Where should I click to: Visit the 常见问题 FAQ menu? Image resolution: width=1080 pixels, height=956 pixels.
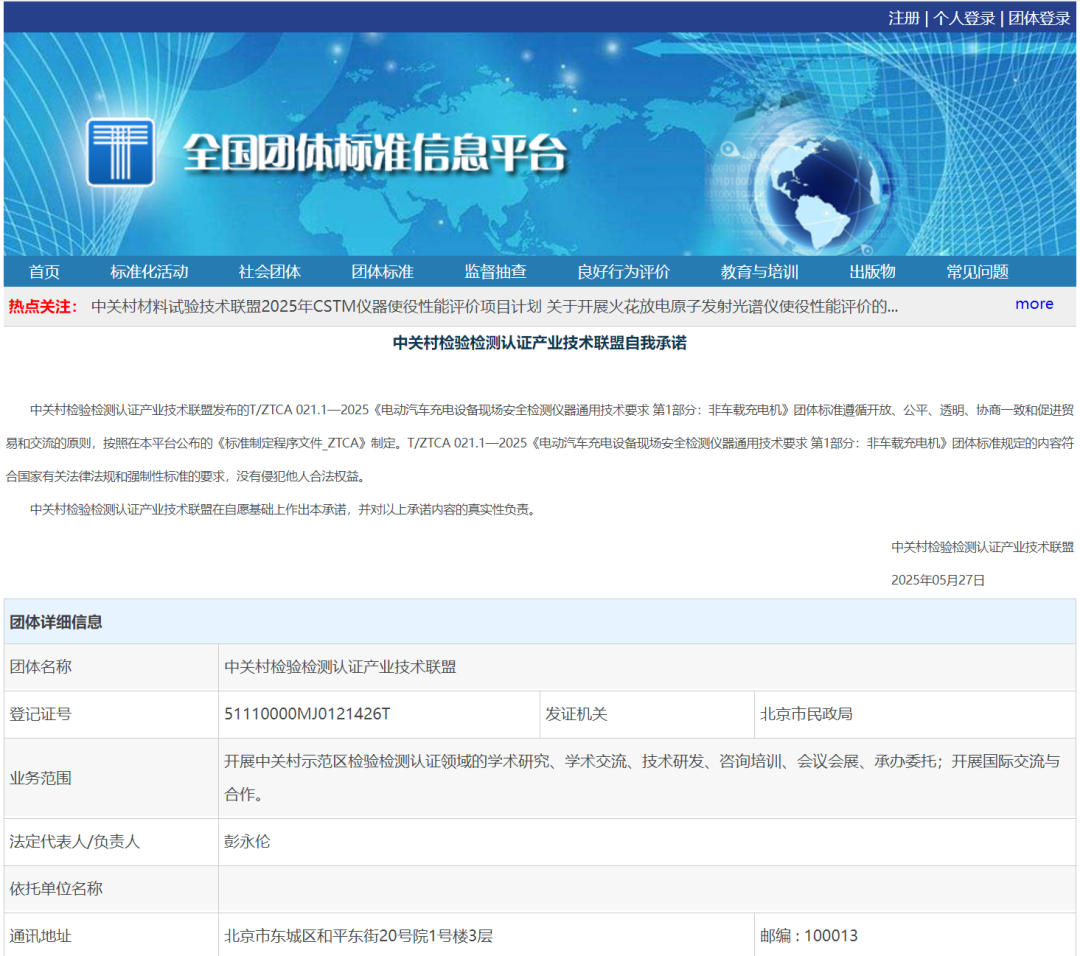coord(977,272)
